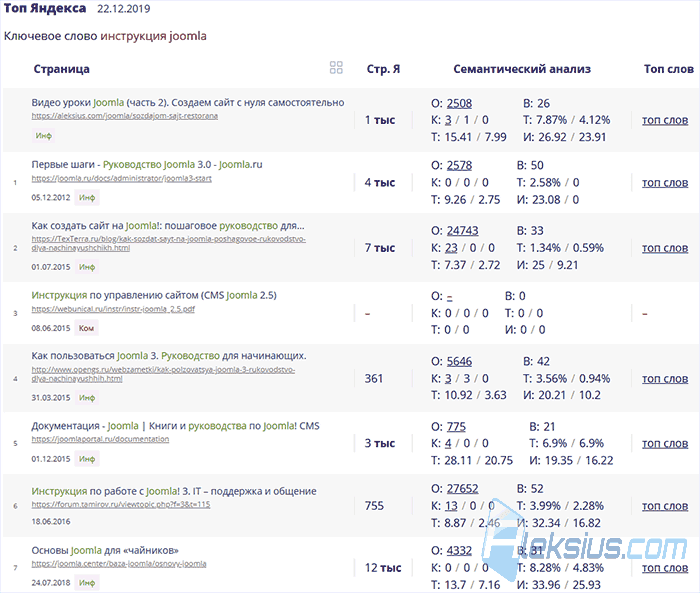Click the 'Ком' tag on the webunical row
This screenshot has width=700, height=593.
point(86,328)
